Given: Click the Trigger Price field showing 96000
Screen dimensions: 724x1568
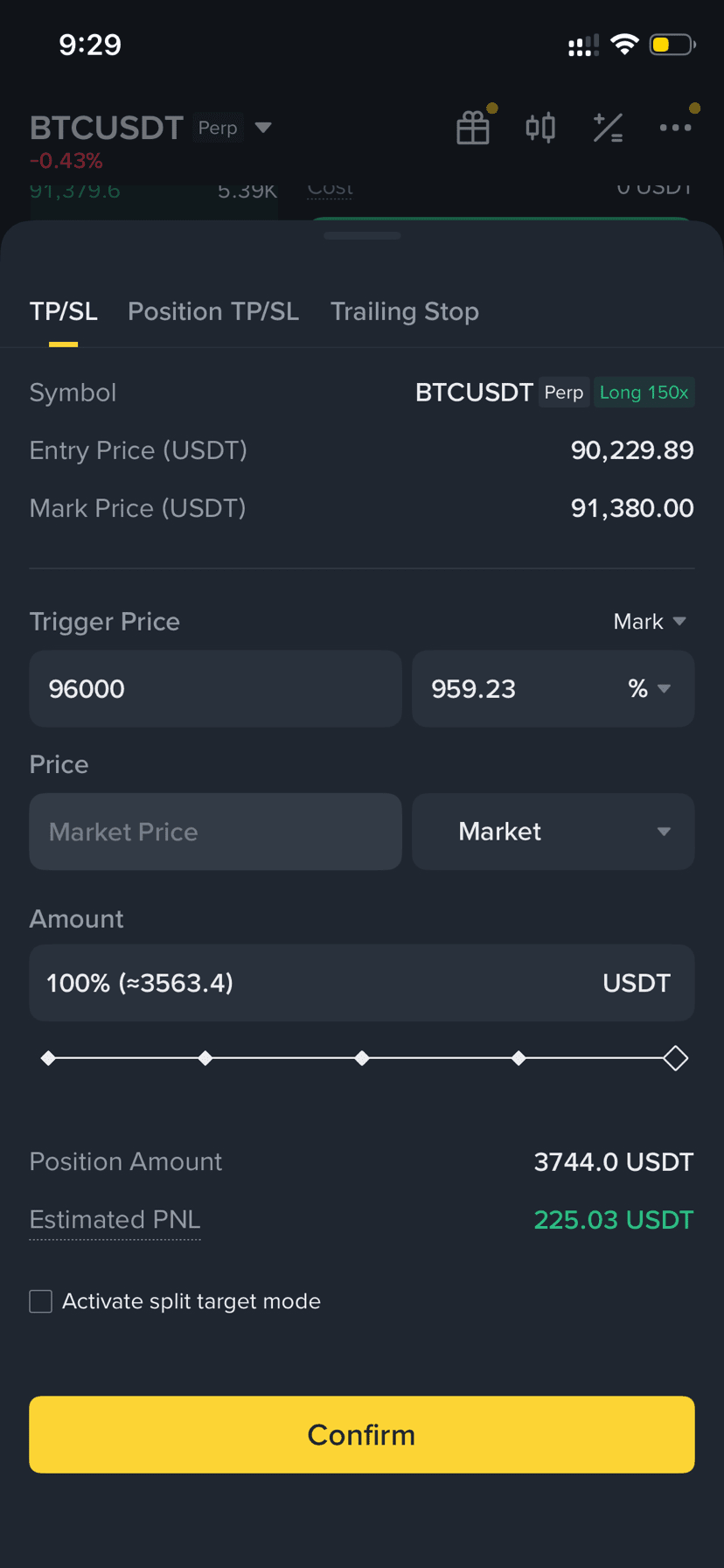Looking at the screenshot, I should pos(215,689).
